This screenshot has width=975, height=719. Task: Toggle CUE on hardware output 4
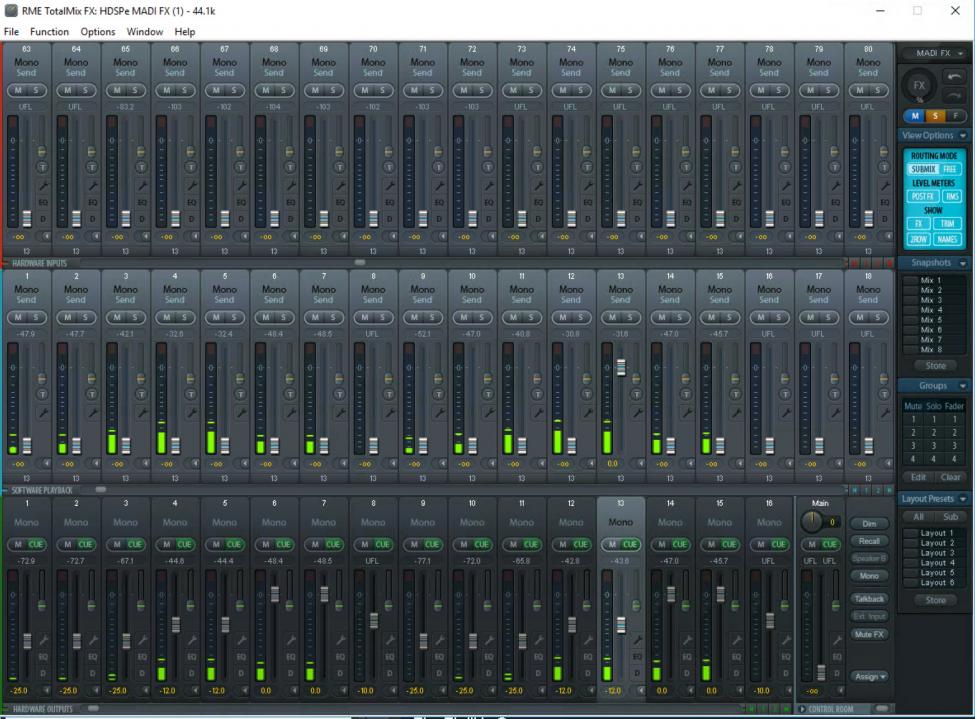coord(184,545)
